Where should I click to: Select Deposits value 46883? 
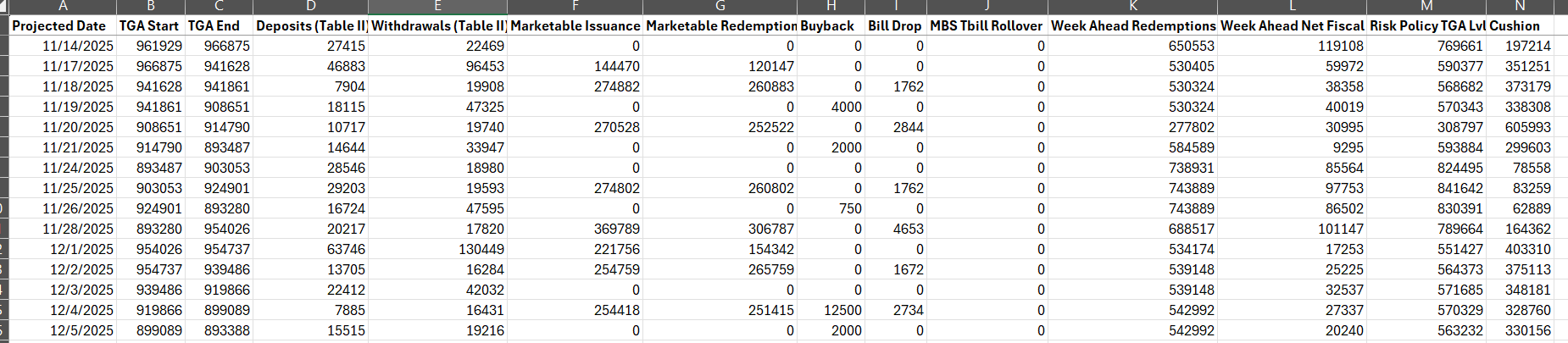tap(310, 66)
